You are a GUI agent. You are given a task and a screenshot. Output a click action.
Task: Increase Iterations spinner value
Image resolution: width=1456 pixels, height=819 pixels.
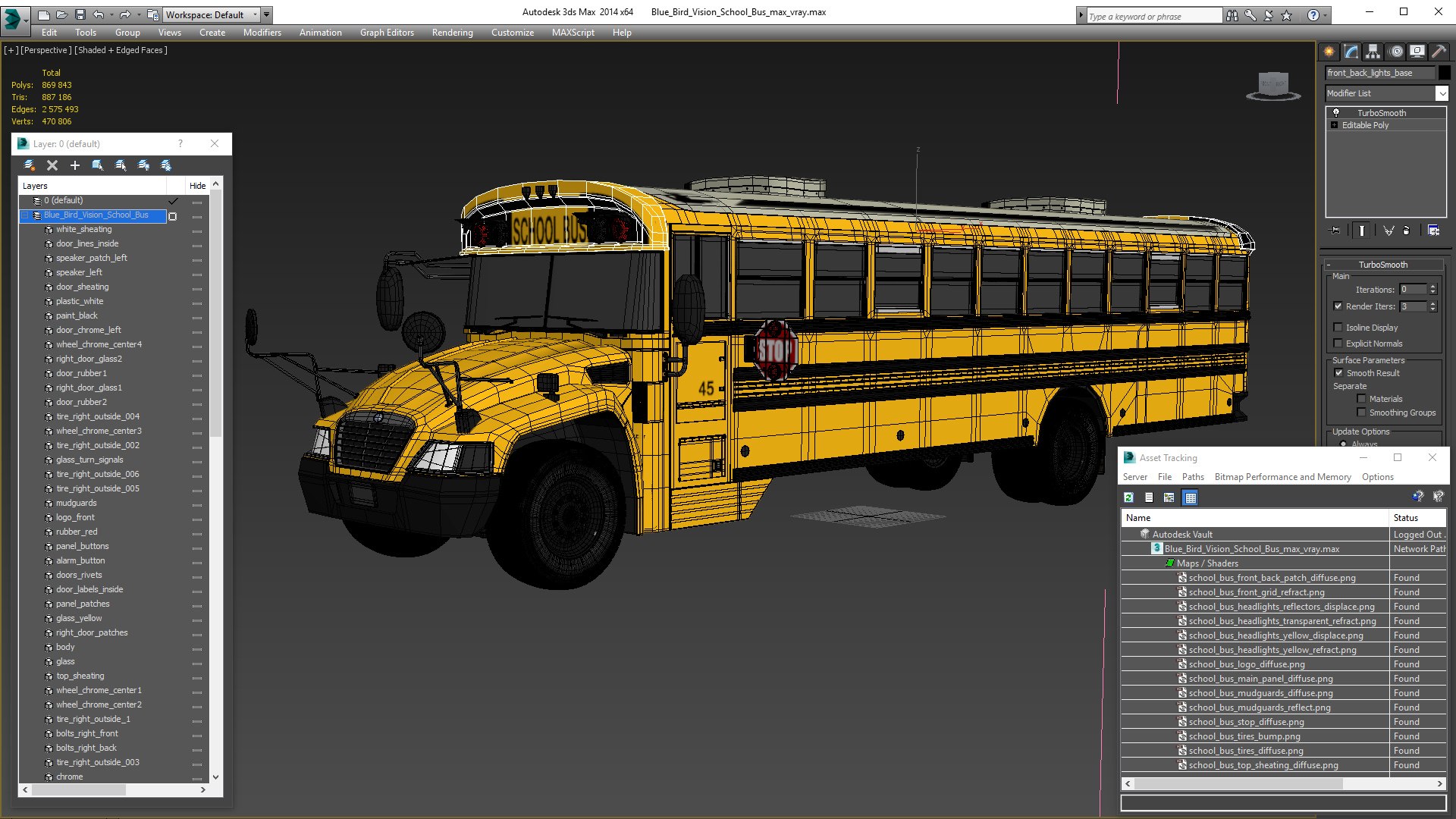1432,287
